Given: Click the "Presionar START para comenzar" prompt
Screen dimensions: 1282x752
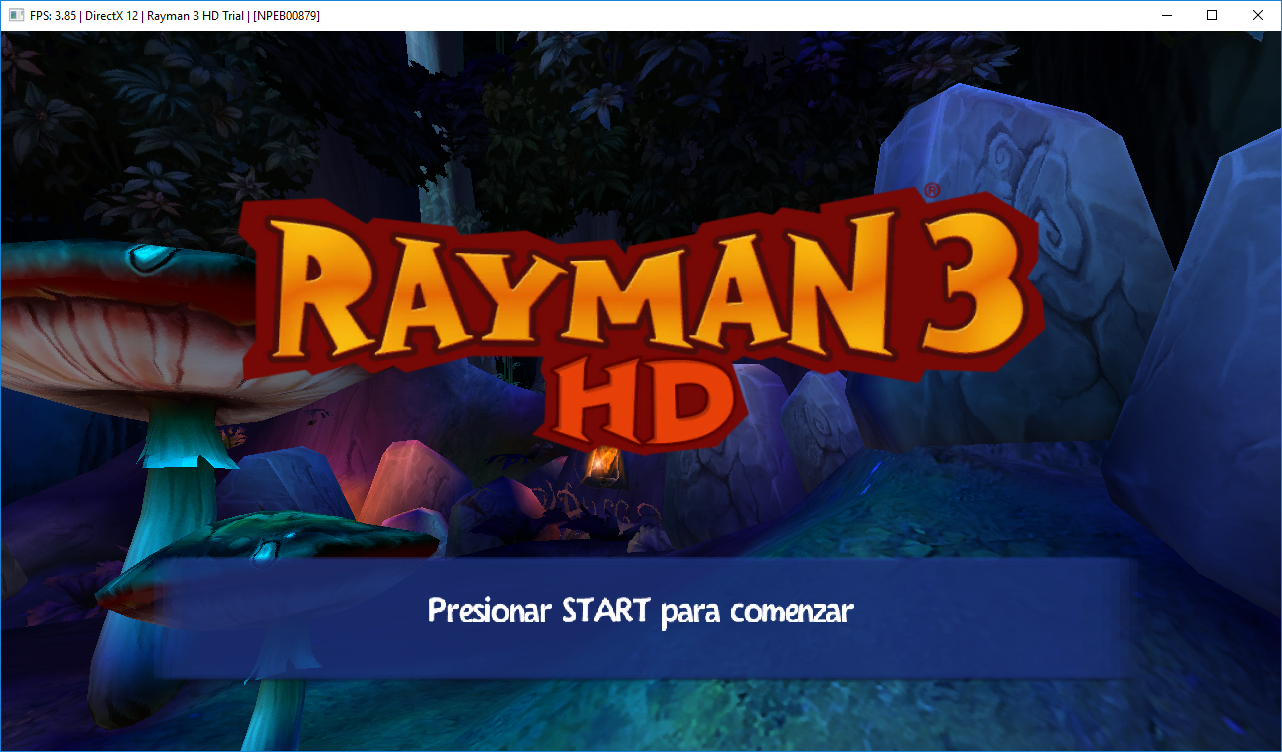Looking at the screenshot, I should click(x=640, y=611).
